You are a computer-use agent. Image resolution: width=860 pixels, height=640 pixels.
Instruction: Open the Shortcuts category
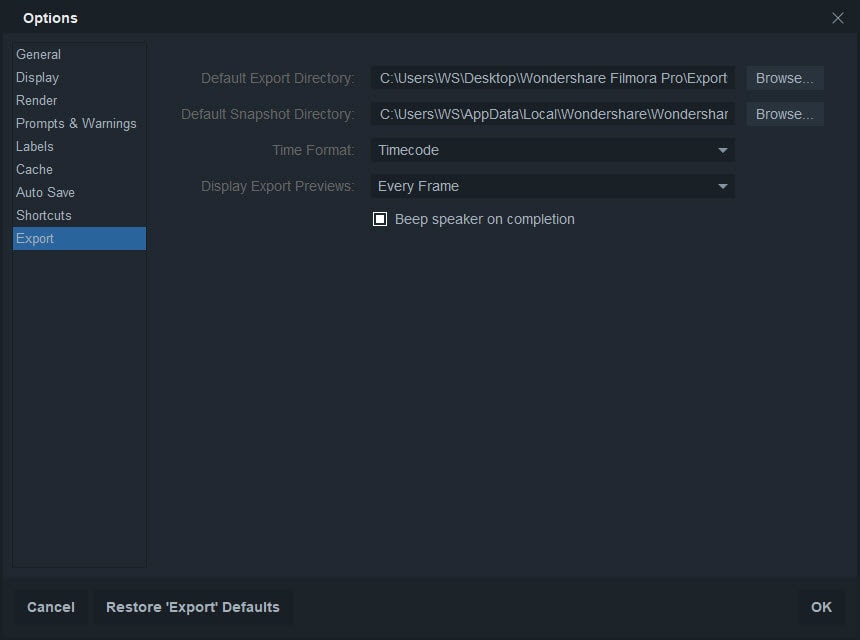(44, 215)
